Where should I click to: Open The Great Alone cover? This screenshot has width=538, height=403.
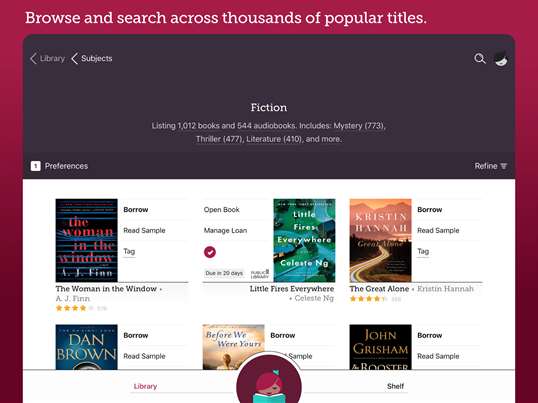(x=381, y=240)
